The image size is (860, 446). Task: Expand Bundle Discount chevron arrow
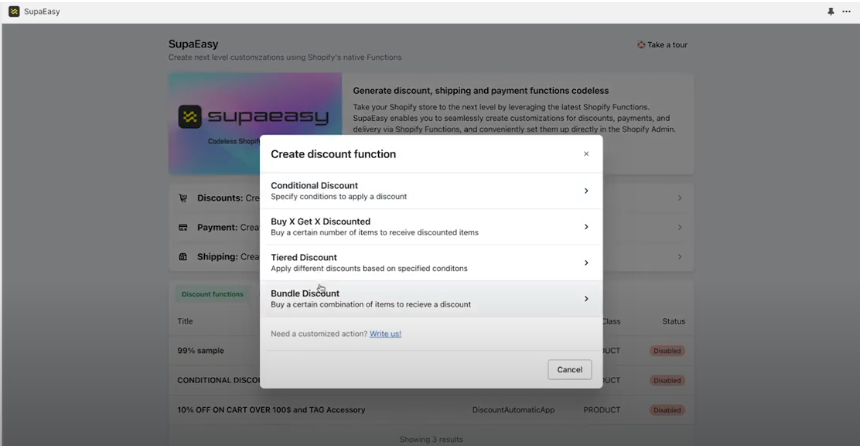coord(586,299)
